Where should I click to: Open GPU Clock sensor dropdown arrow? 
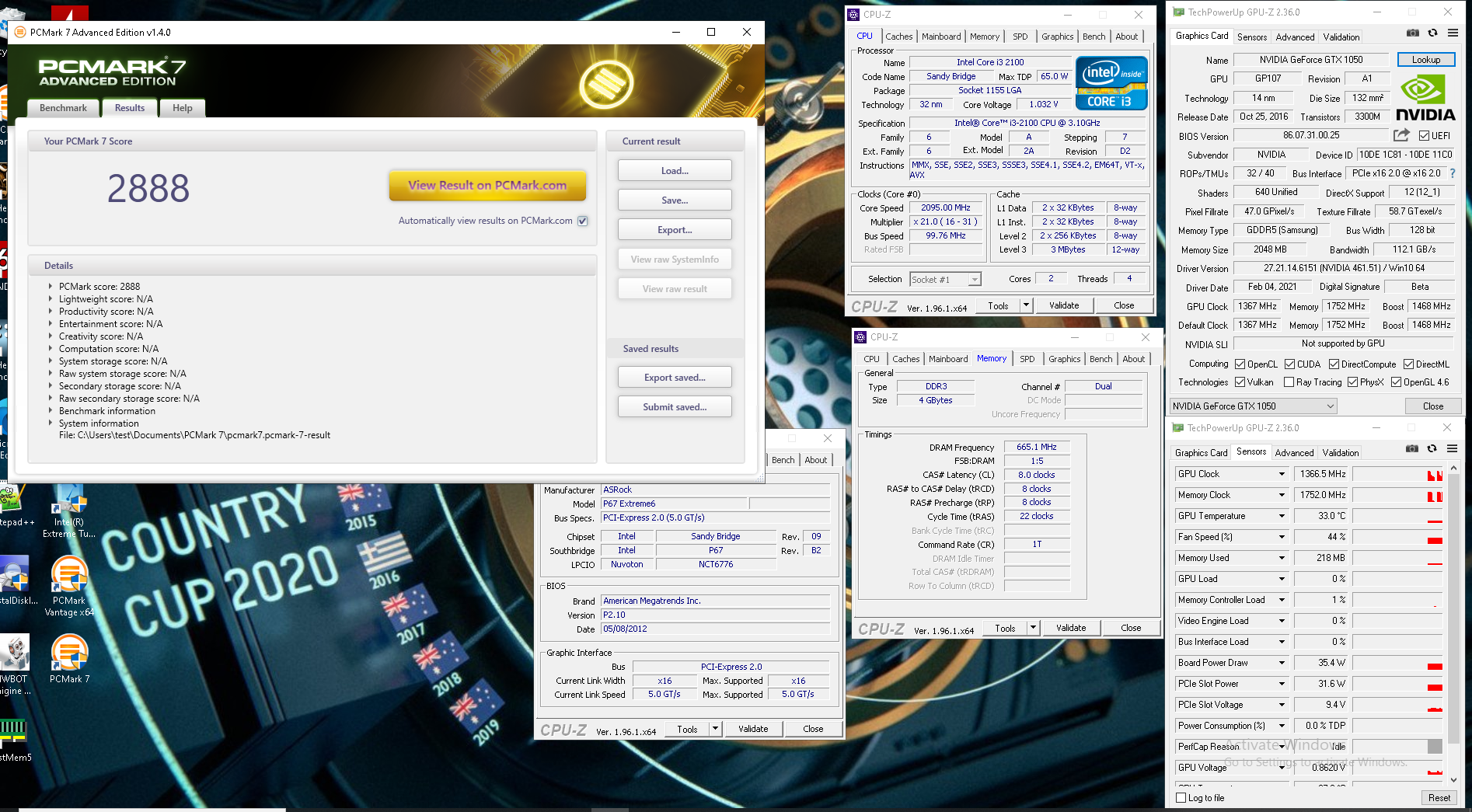tap(1282, 474)
